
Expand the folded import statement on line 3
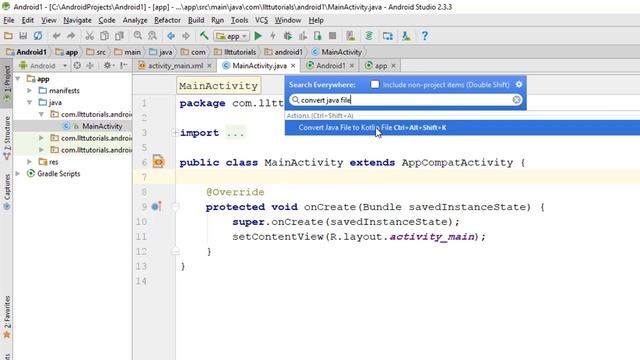pyautogui.click(x=175, y=133)
